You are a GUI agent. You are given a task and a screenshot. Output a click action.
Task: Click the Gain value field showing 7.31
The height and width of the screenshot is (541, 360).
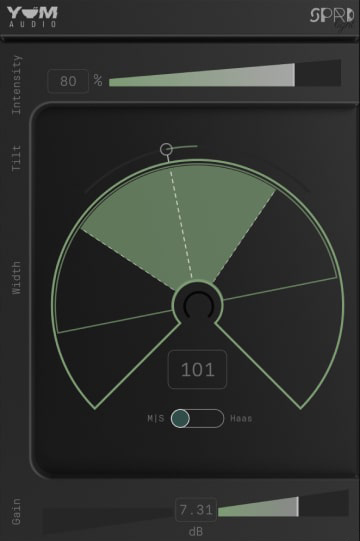(x=196, y=510)
